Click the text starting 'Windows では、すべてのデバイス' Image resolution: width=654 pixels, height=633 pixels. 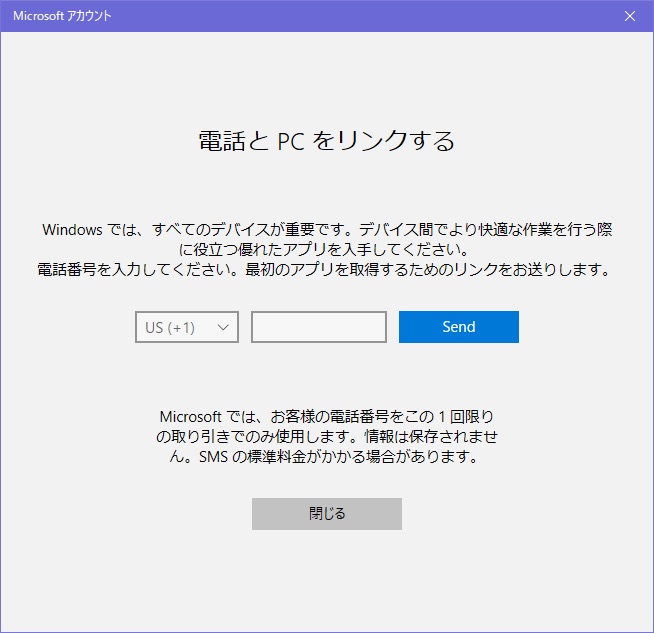[x=327, y=239]
